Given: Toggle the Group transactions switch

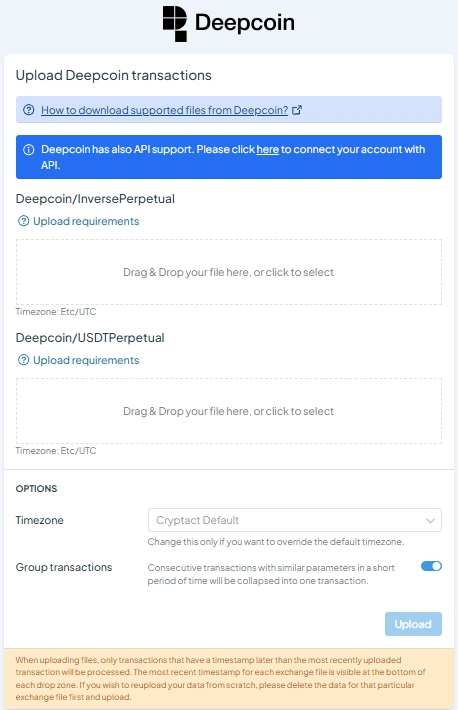Looking at the screenshot, I should (431, 566).
